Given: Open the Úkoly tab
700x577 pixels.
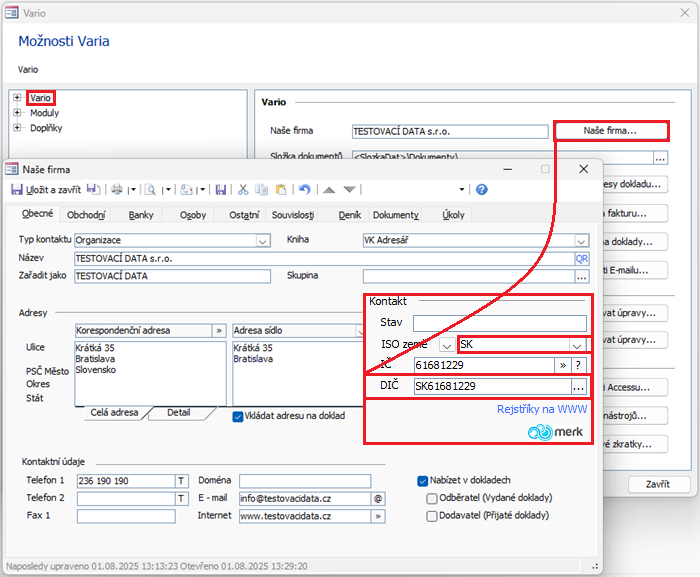Looking at the screenshot, I should (x=453, y=215).
